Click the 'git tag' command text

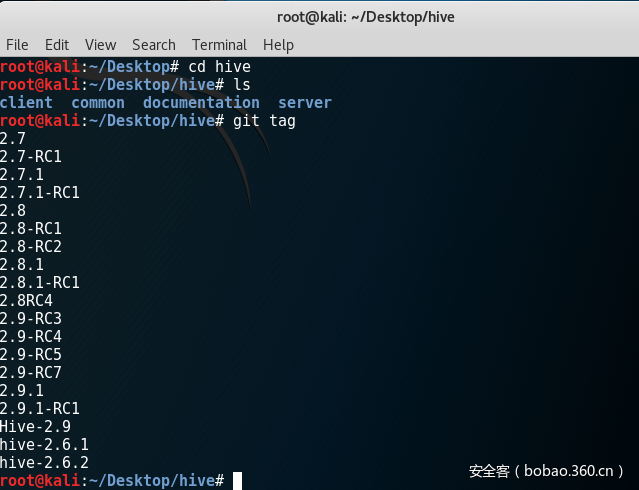tap(264, 121)
